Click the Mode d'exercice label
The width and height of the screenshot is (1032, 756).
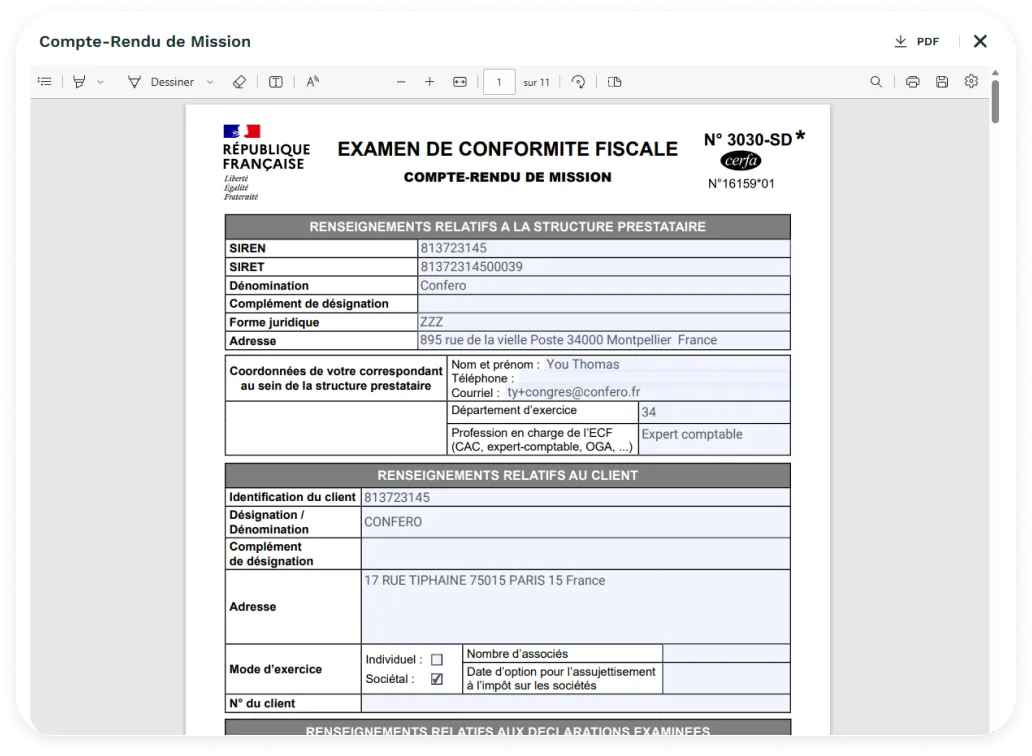pyautogui.click(x=275, y=669)
